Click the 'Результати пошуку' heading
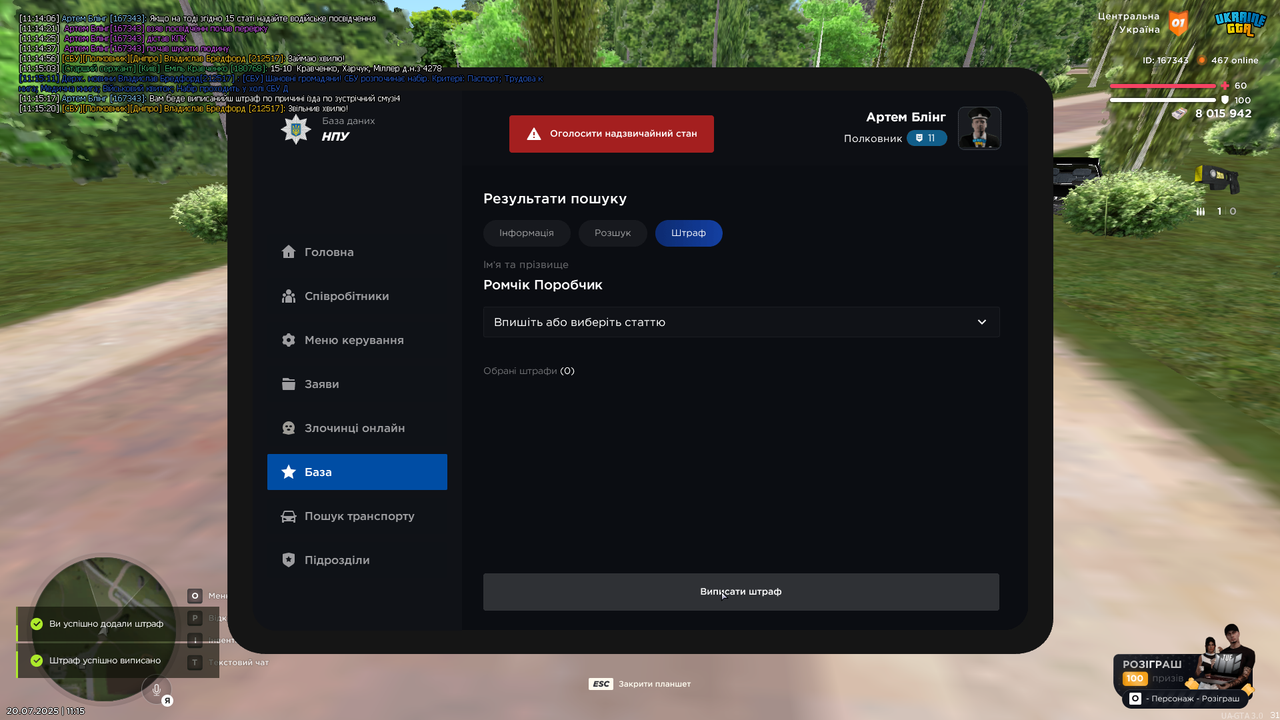 pos(555,199)
